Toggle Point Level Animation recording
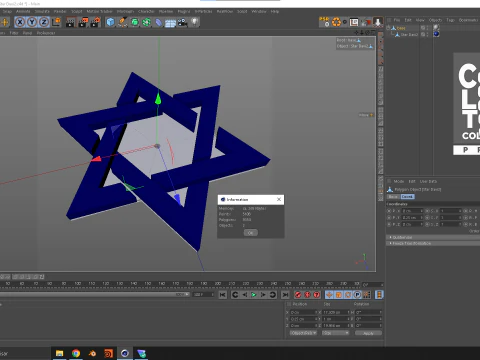This screenshot has height=360, width=480. [367, 295]
